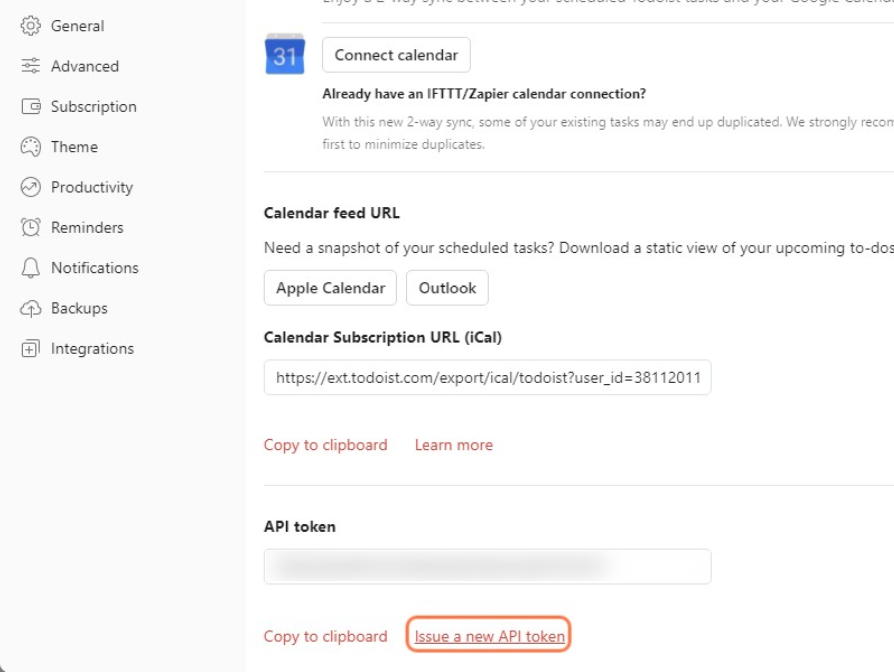Click the Advanced sliders icon
The height and width of the screenshot is (672, 894).
coord(31,66)
